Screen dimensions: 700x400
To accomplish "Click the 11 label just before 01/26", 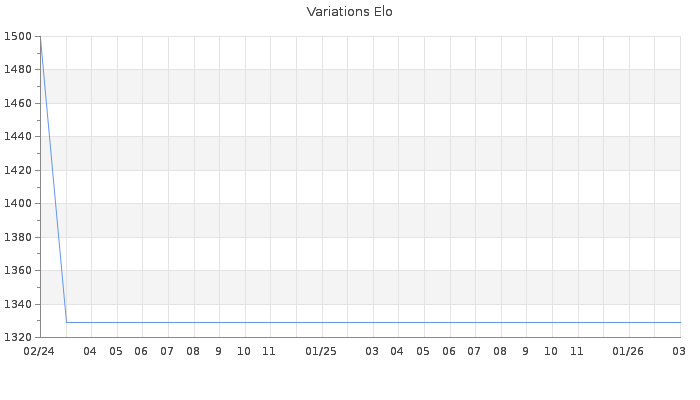I will point(577,351).
